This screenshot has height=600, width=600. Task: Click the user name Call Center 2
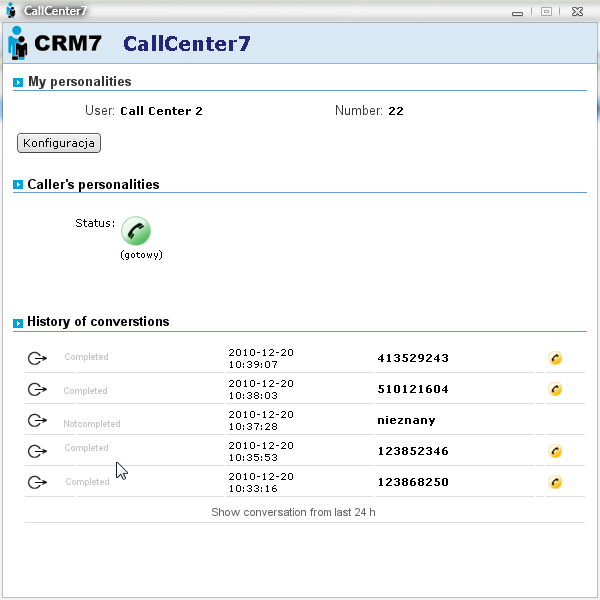[x=161, y=111]
